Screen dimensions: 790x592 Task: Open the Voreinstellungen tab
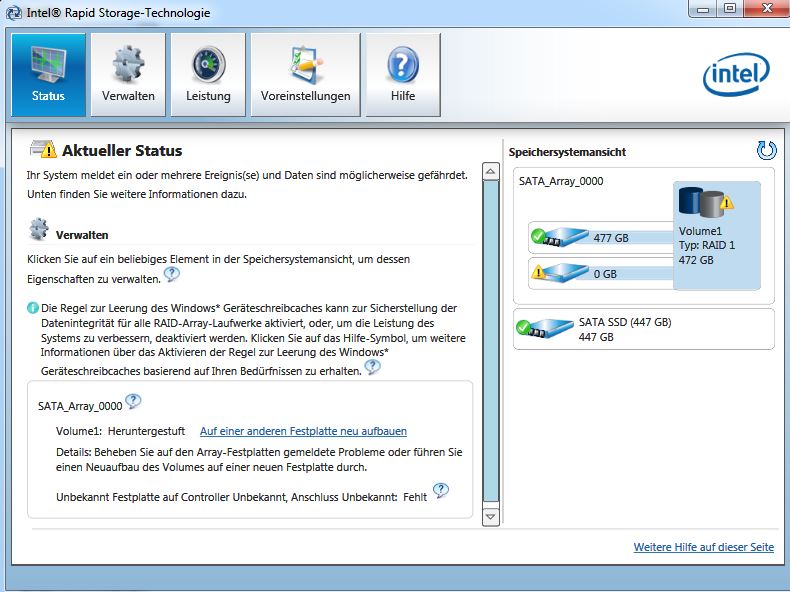(305, 75)
